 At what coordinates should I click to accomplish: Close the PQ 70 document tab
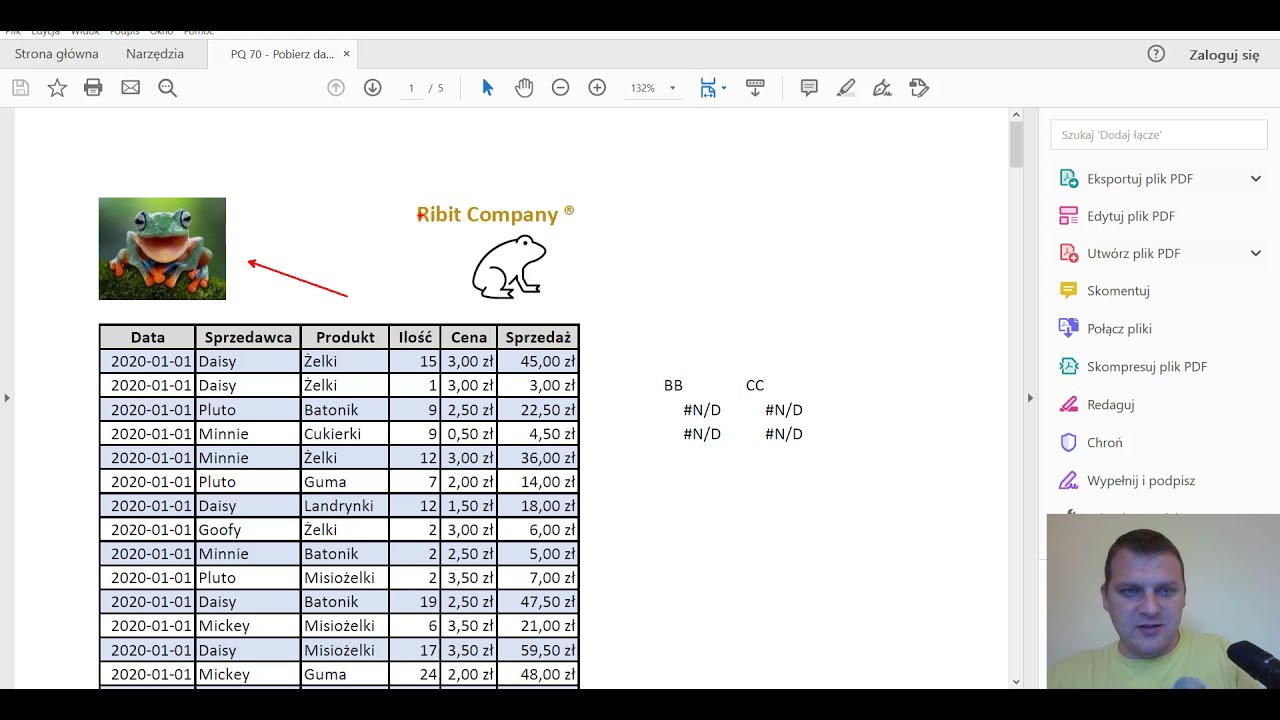click(x=347, y=54)
